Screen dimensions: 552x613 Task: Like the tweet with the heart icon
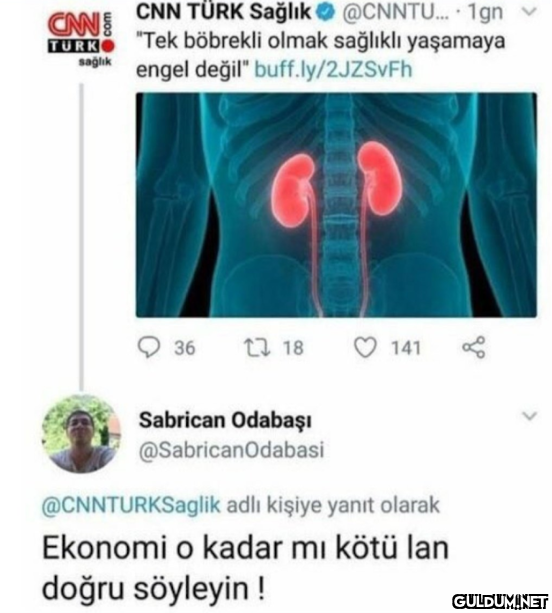click(x=365, y=347)
